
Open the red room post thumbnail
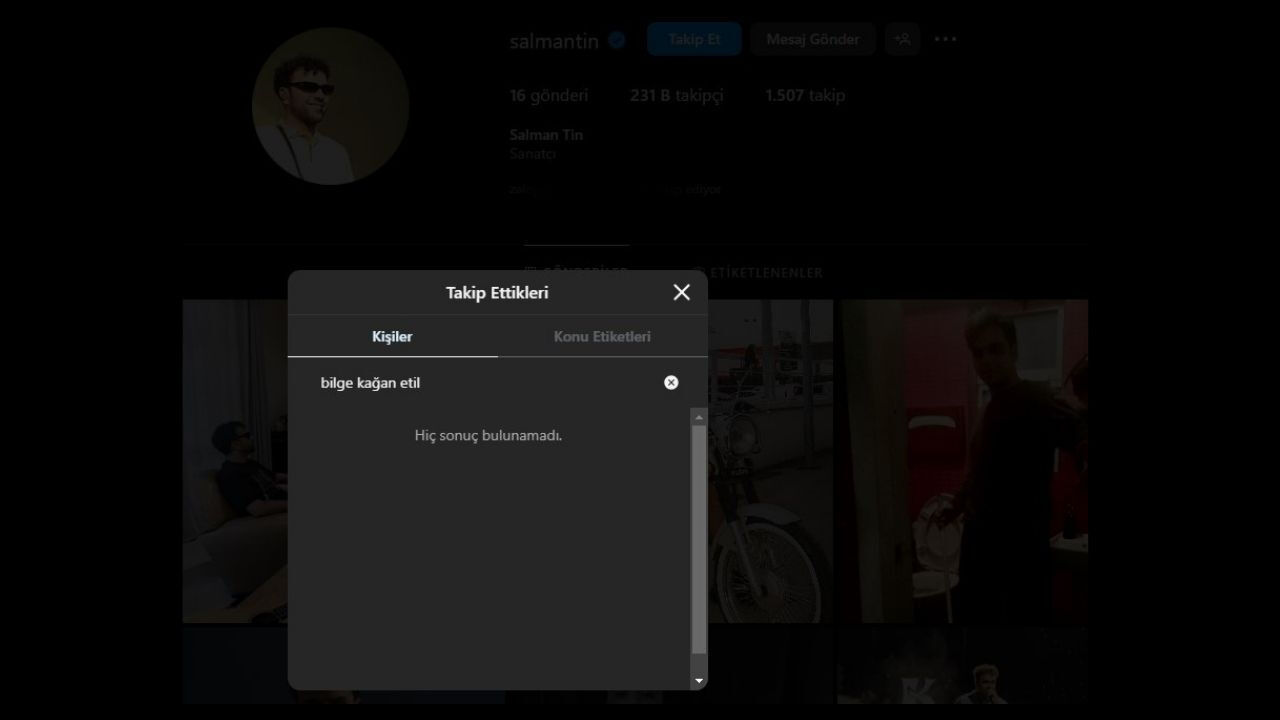click(962, 460)
